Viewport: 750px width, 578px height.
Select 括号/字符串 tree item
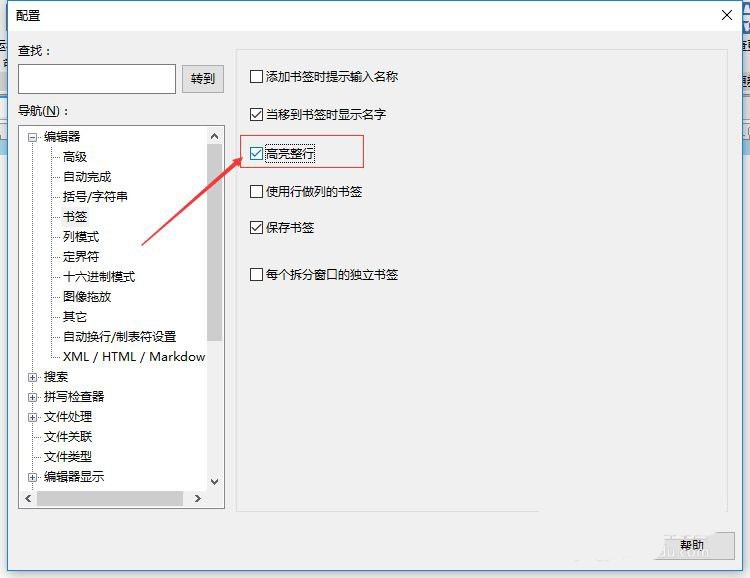[x=95, y=197]
